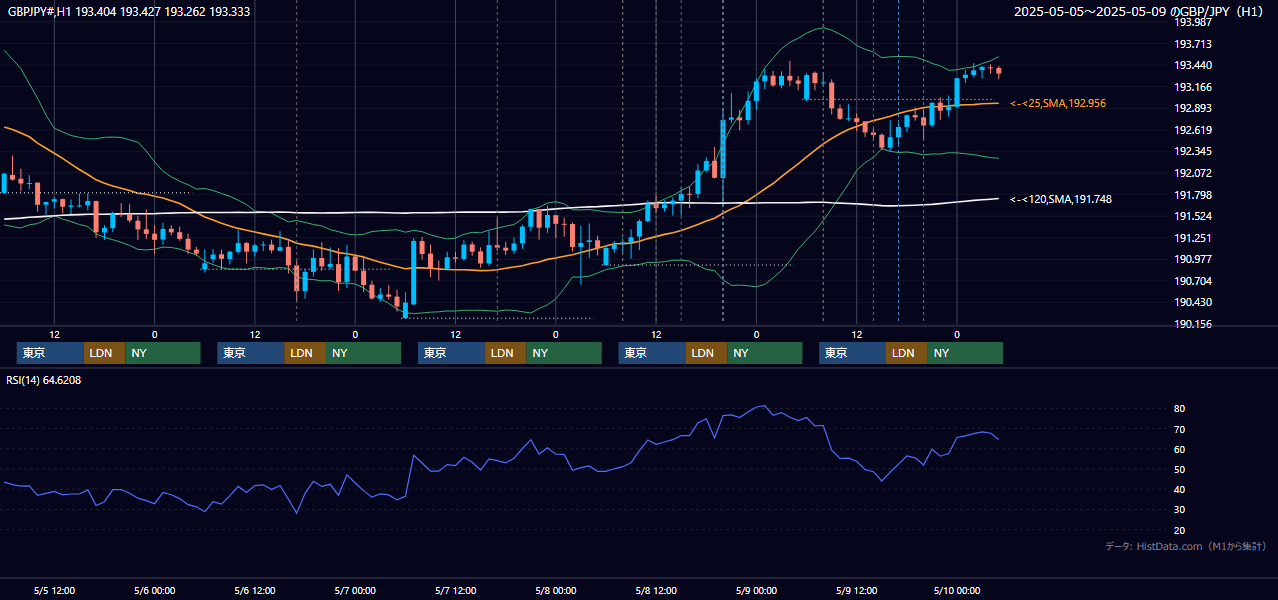Select the LDN session block for 5/5
Screen dimensions: 1278x600
(104, 353)
